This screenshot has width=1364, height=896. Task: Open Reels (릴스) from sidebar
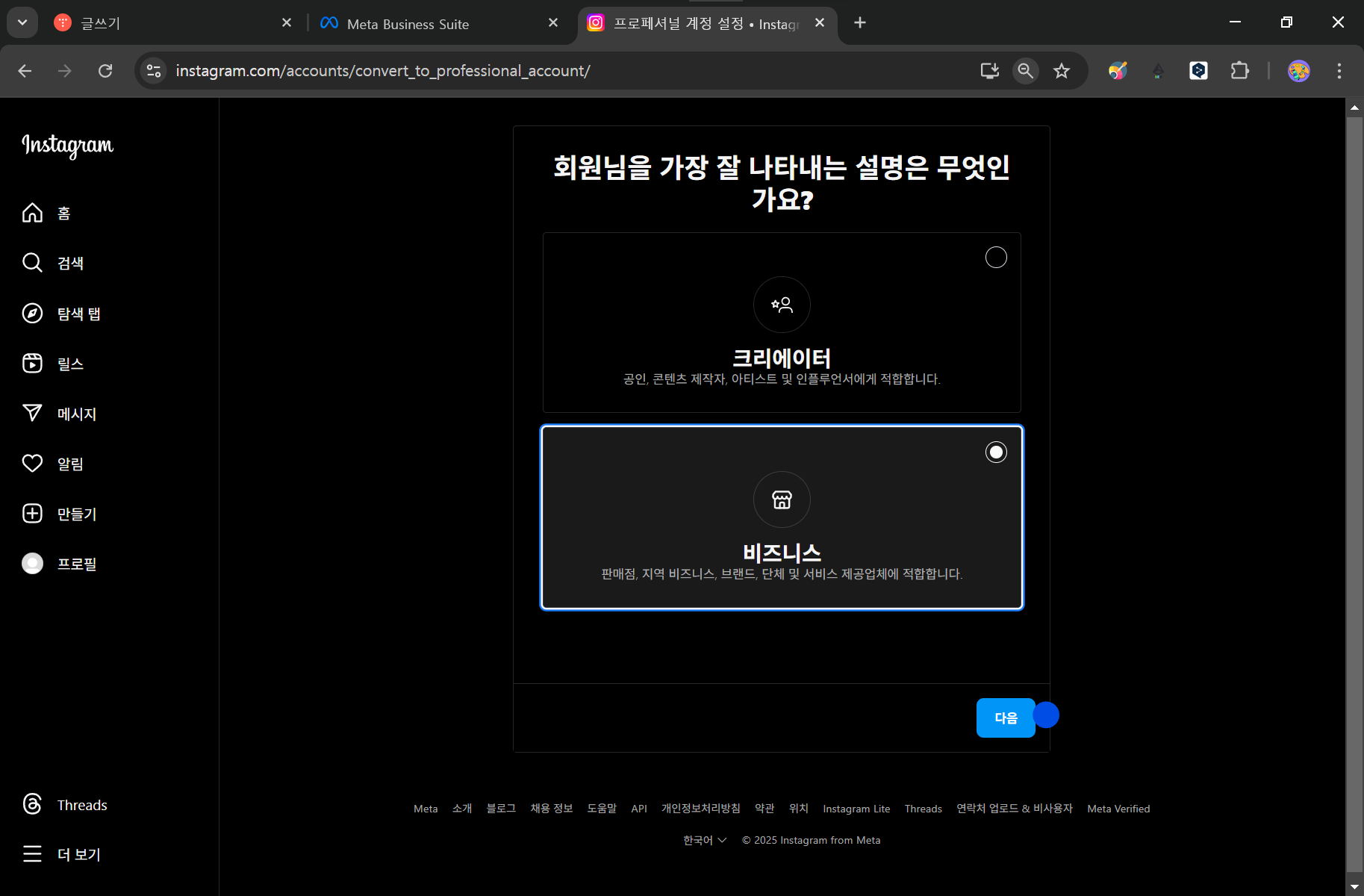coord(52,364)
